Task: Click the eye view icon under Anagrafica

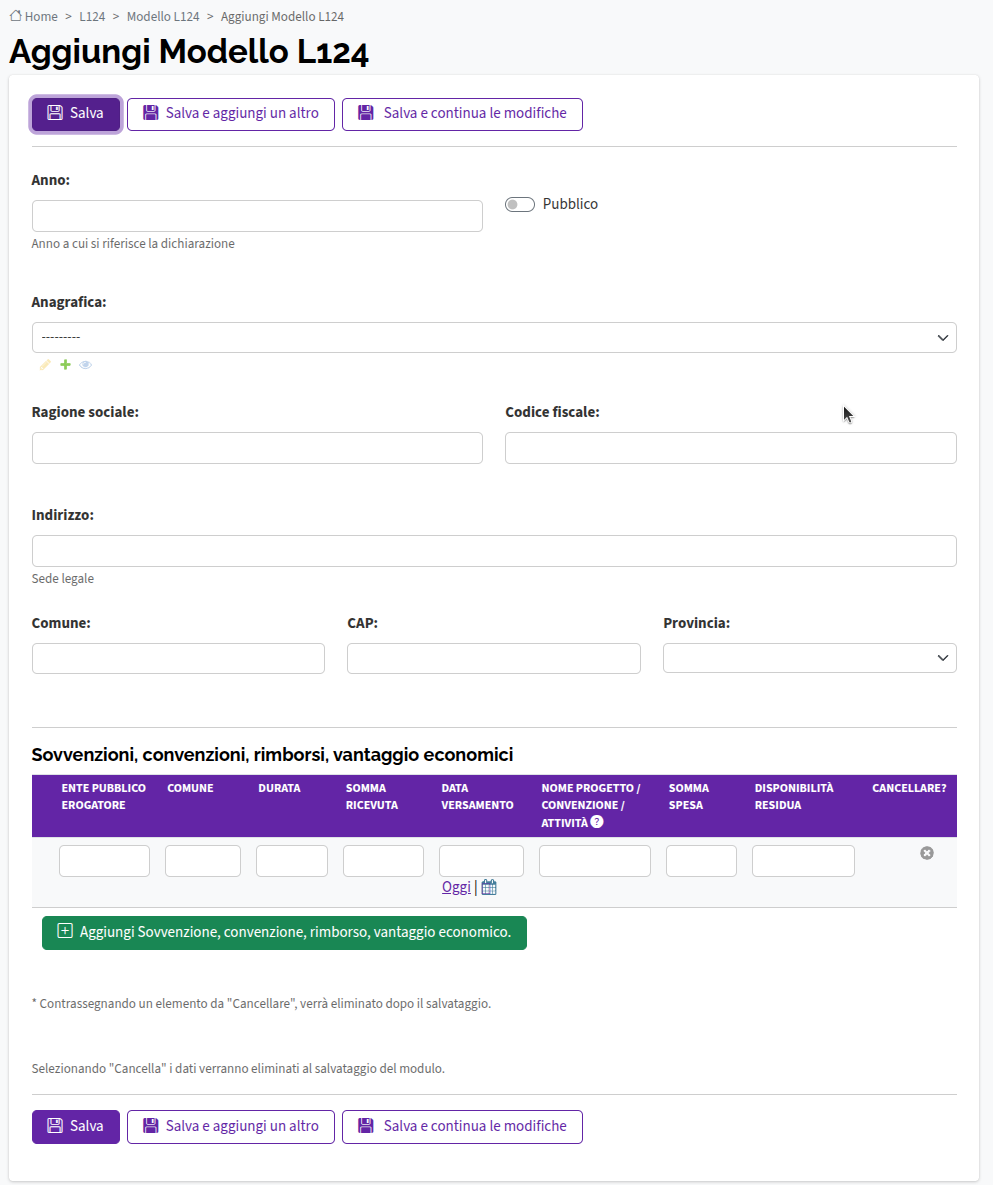Action: tap(85, 365)
